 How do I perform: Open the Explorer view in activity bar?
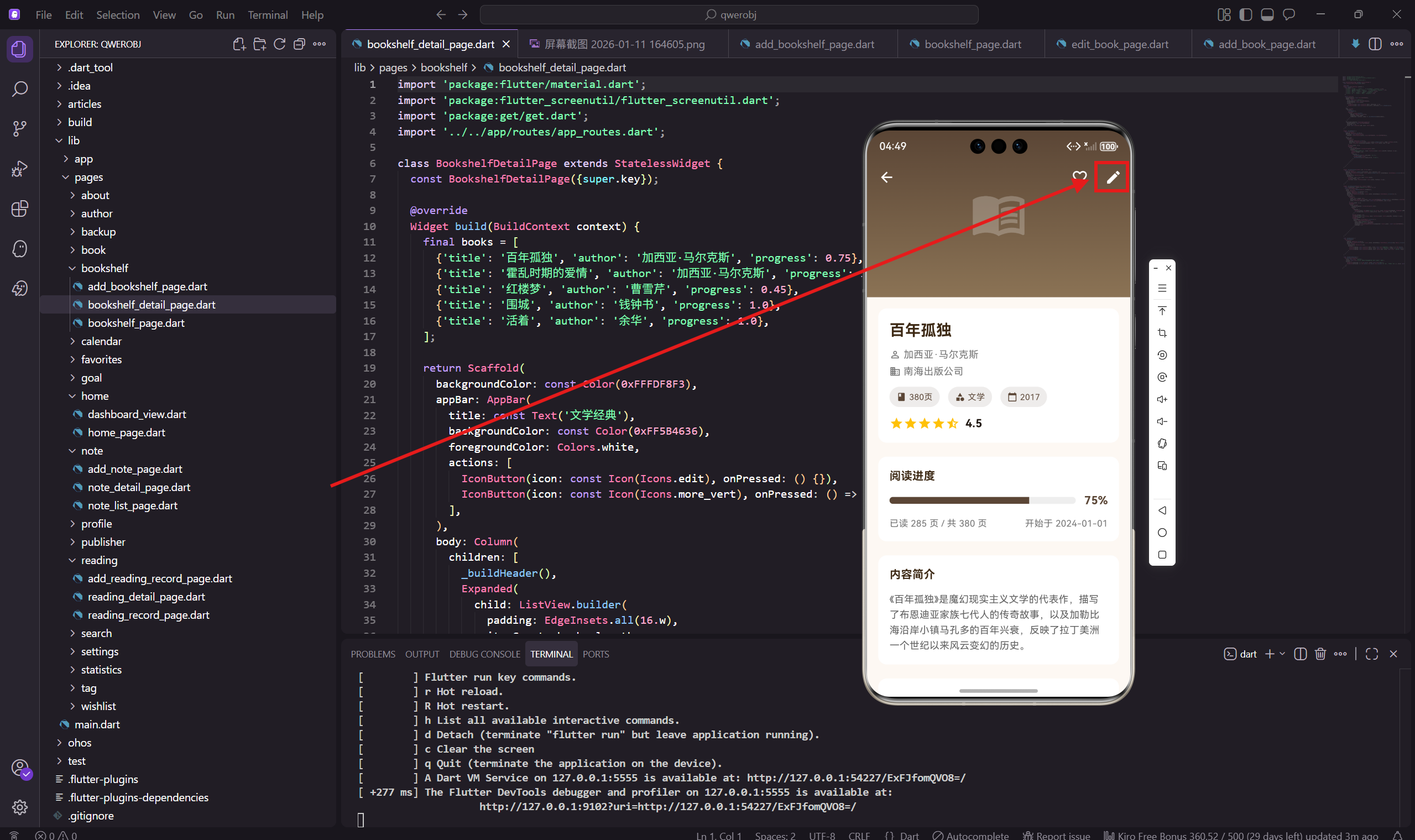point(19,49)
